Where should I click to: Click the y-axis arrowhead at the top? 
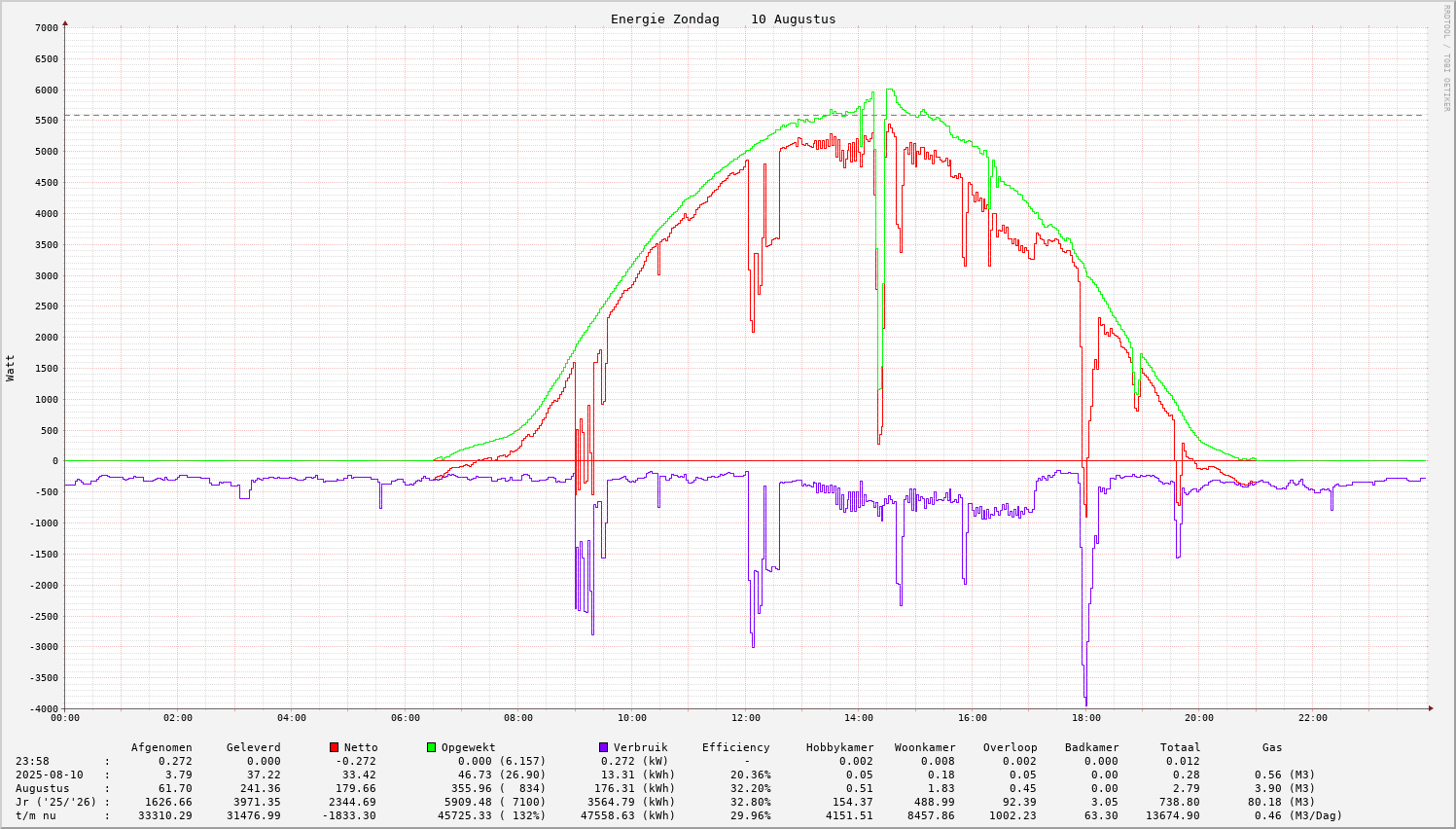pyautogui.click(x=65, y=21)
